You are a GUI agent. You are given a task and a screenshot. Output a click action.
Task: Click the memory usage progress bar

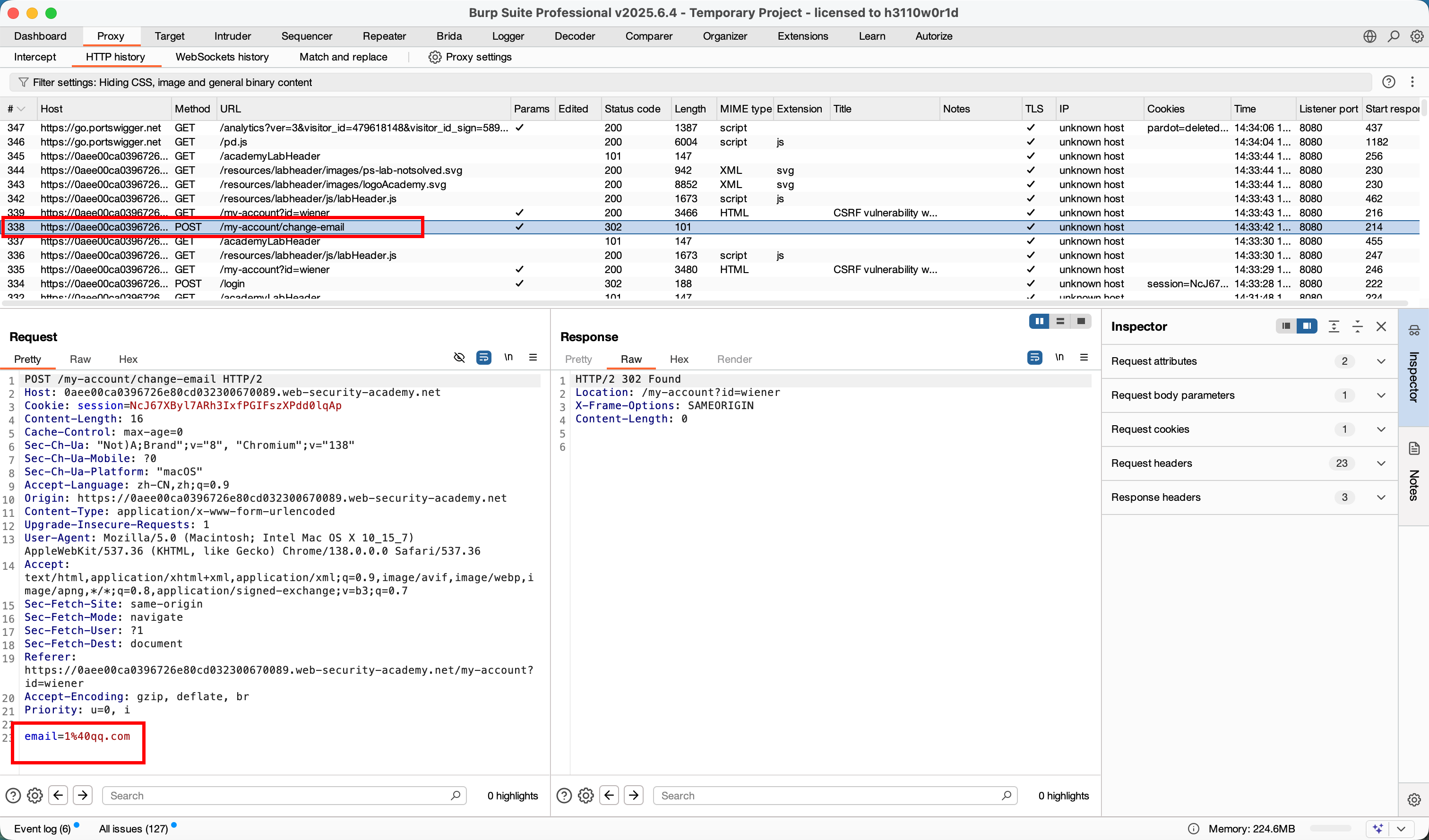[x=1330, y=828]
